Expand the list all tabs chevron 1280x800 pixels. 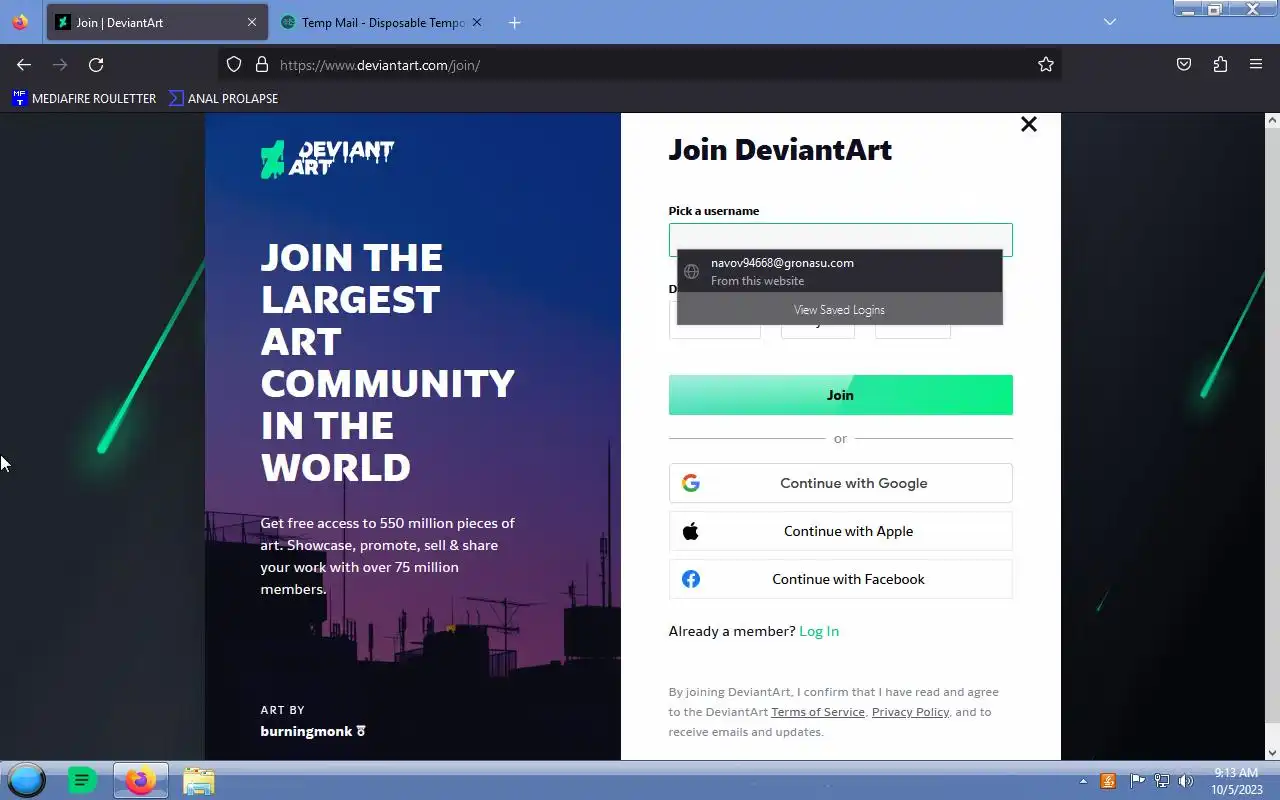[x=1110, y=22]
